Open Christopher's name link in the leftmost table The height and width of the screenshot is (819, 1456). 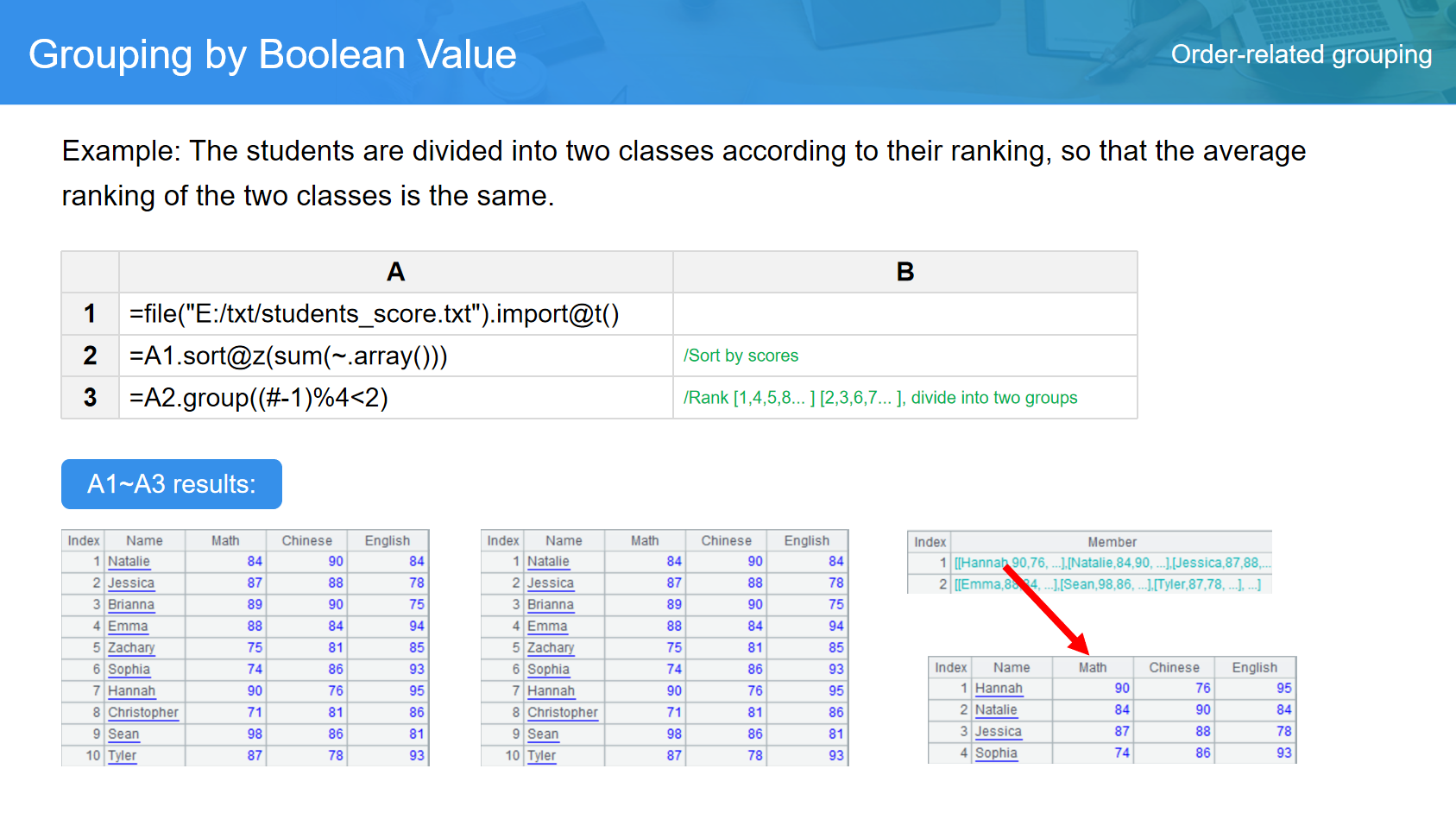click(142, 713)
